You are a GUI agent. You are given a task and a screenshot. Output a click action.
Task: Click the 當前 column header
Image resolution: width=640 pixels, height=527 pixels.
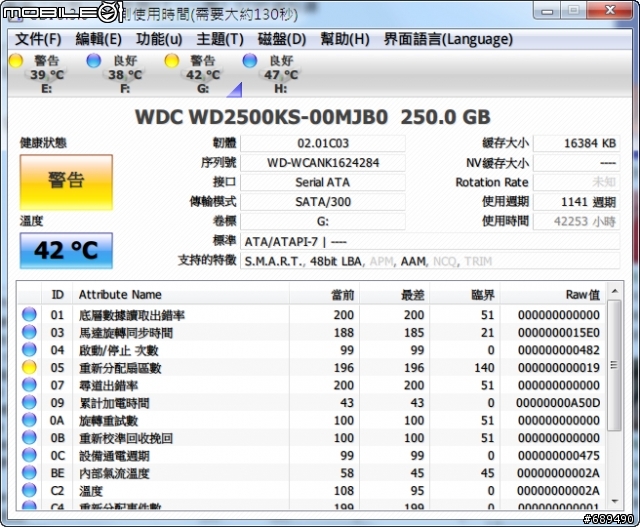pyautogui.click(x=324, y=294)
